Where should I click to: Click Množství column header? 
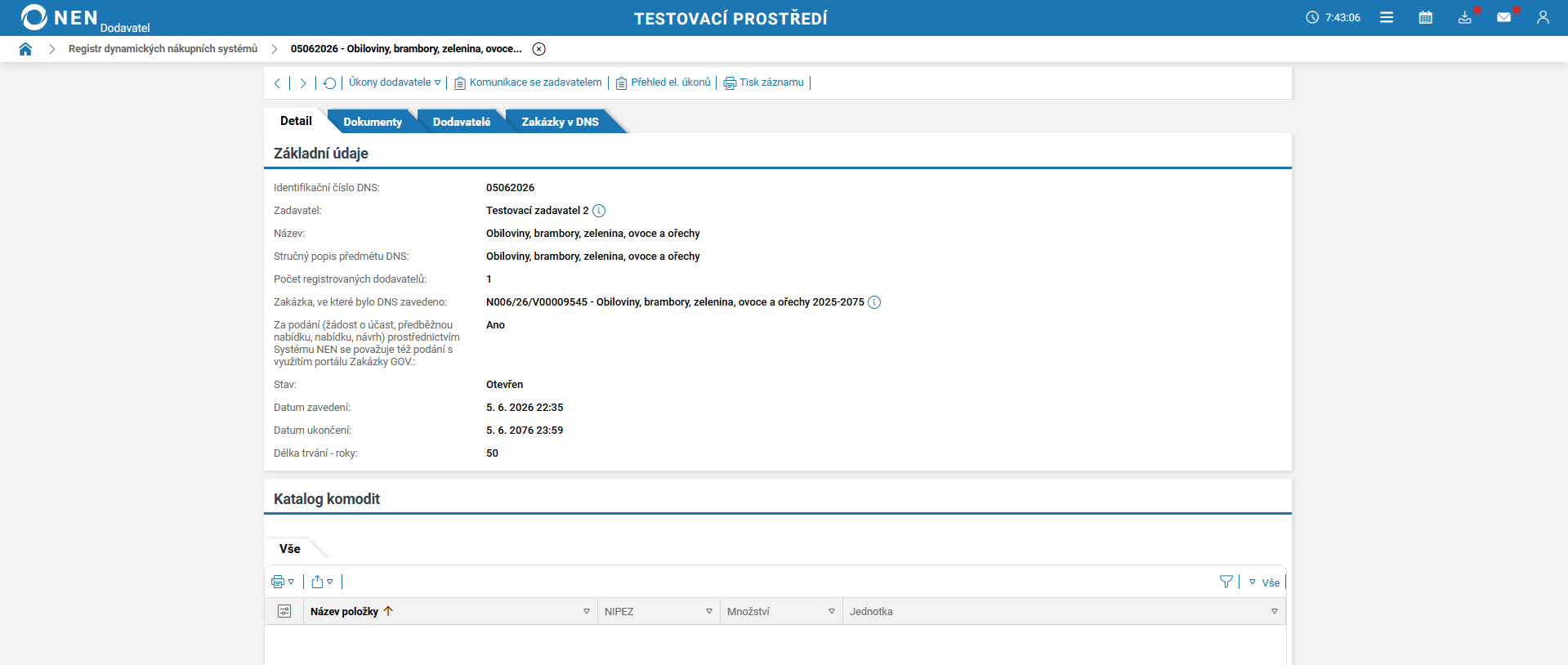coord(748,611)
